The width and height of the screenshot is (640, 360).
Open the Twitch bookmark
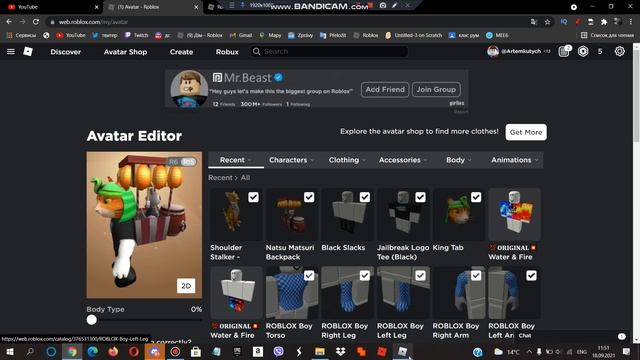(x=136, y=36)
